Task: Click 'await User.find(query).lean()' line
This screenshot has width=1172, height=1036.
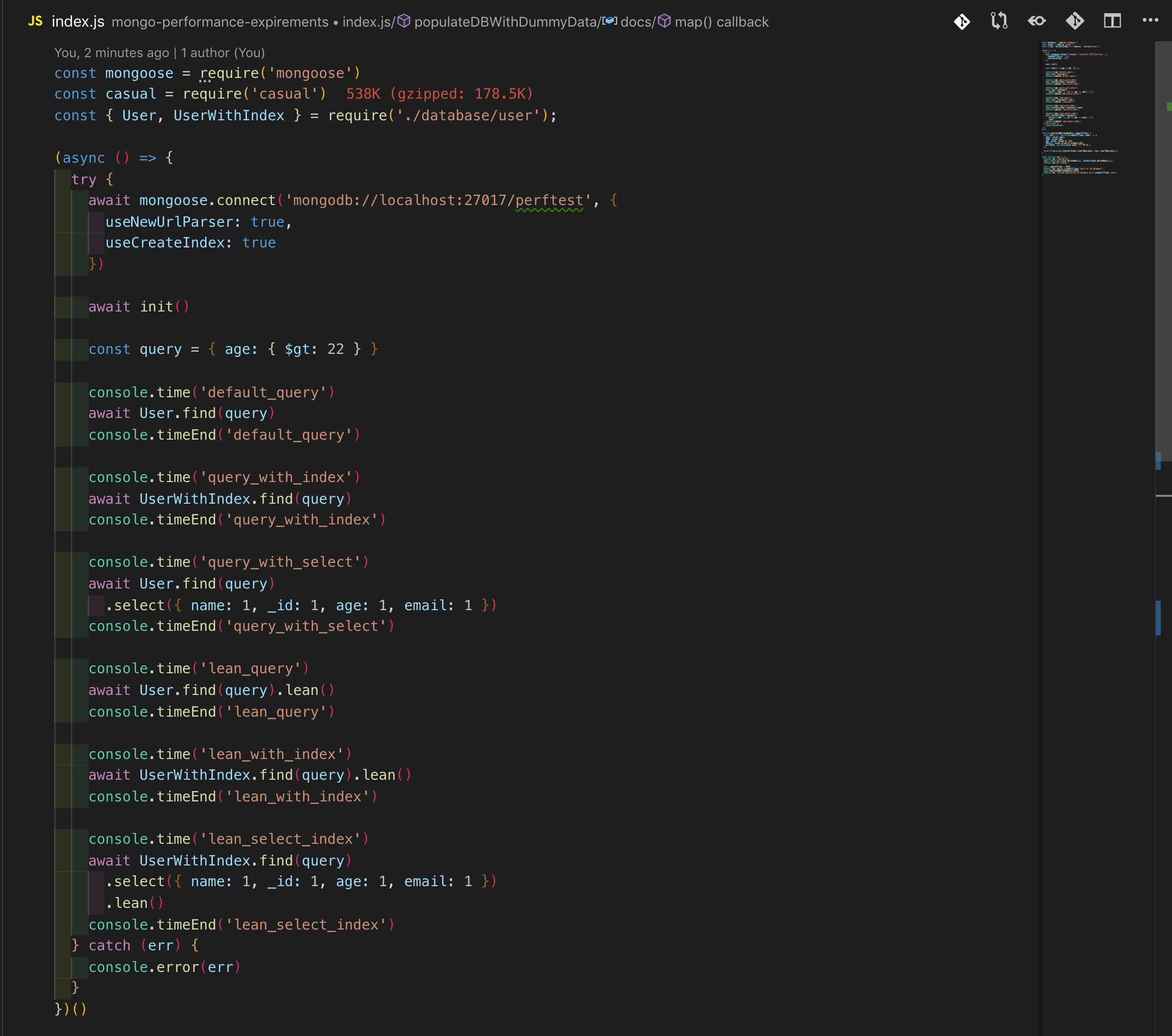Action: [x=211, y=690]
